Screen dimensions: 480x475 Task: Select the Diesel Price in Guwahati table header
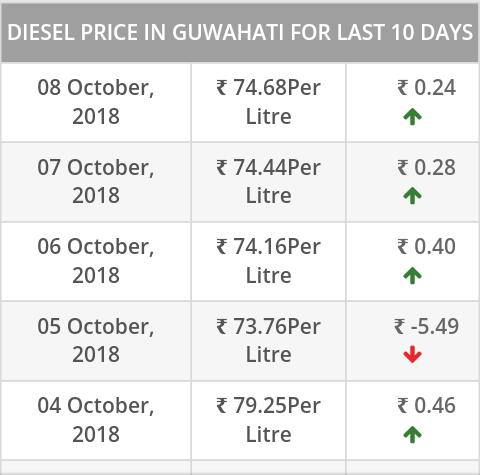tap(240, 33)
